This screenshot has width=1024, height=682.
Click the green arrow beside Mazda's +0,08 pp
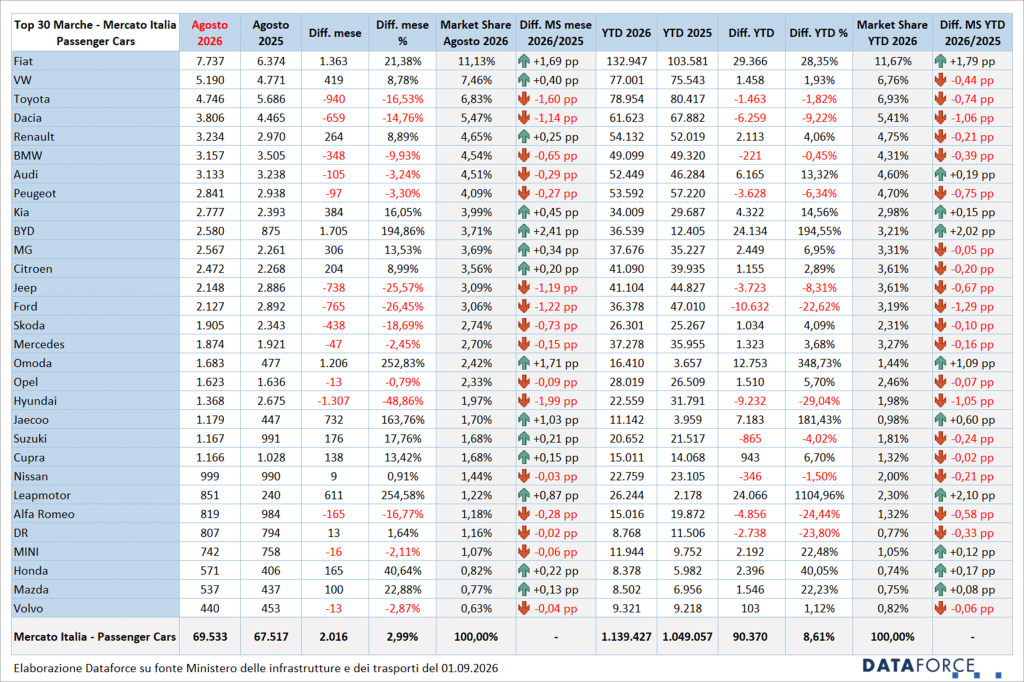click(940, 590)
